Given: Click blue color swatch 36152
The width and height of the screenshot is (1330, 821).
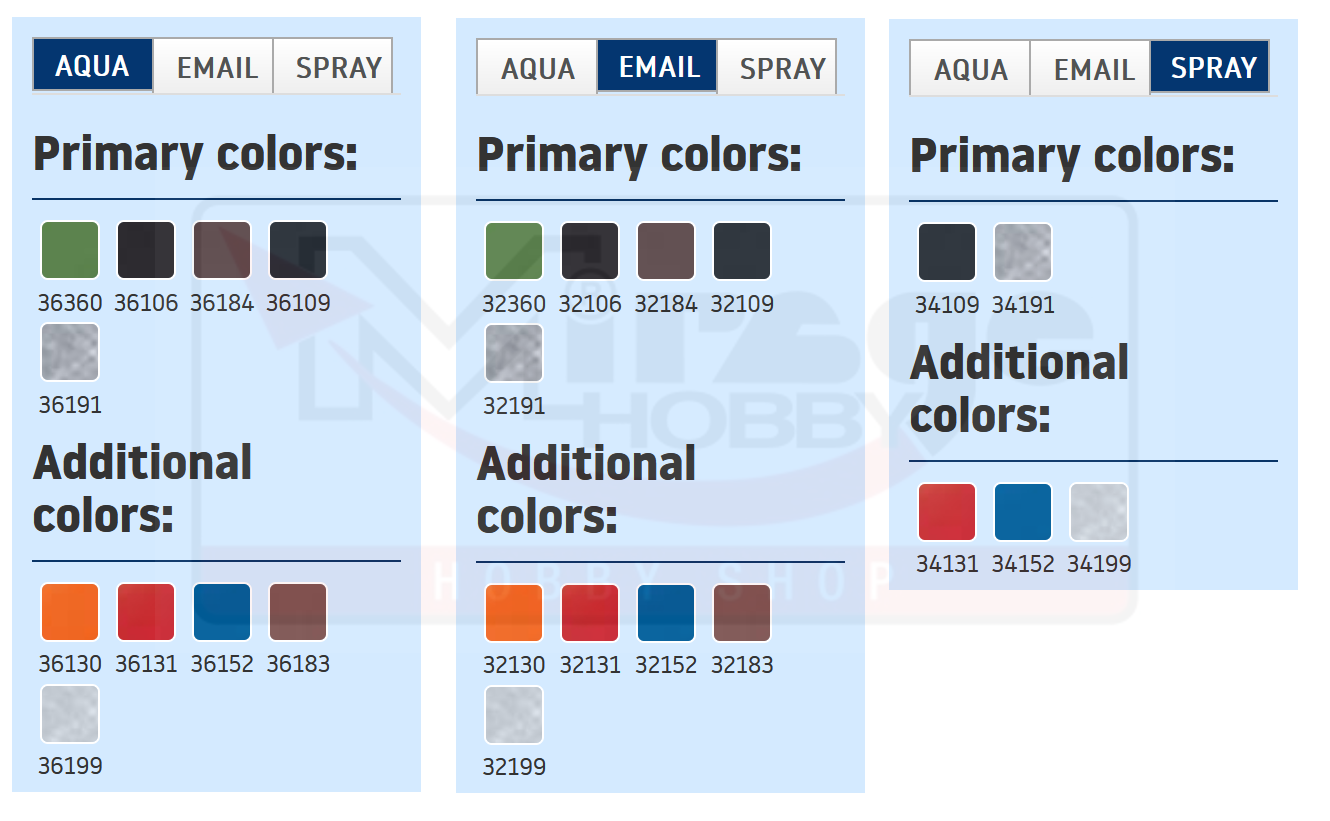Looking at the screenshot, I should tap(222, 612).
